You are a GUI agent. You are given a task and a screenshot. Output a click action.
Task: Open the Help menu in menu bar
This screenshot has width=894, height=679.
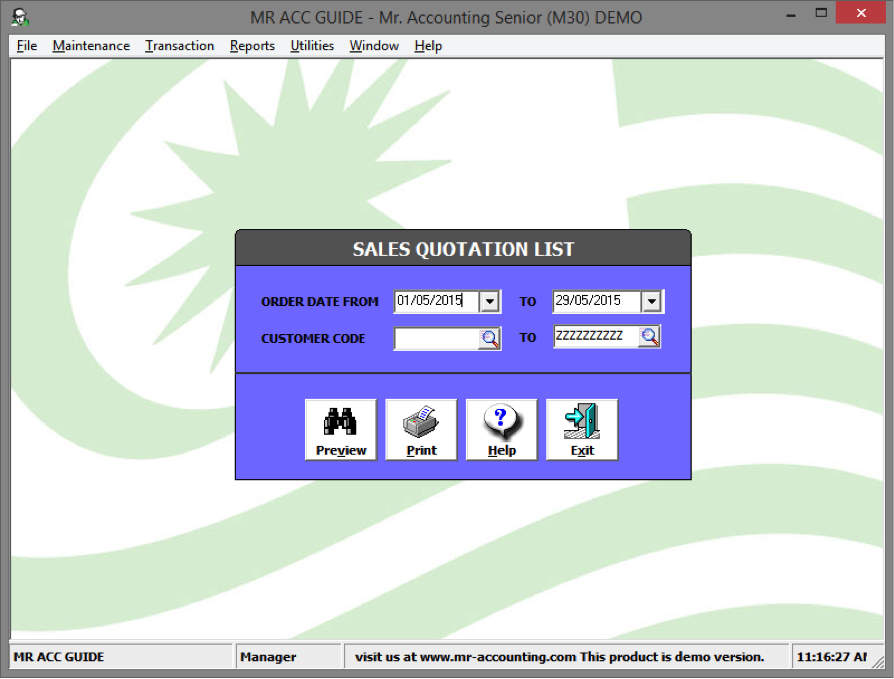[428, 46]
